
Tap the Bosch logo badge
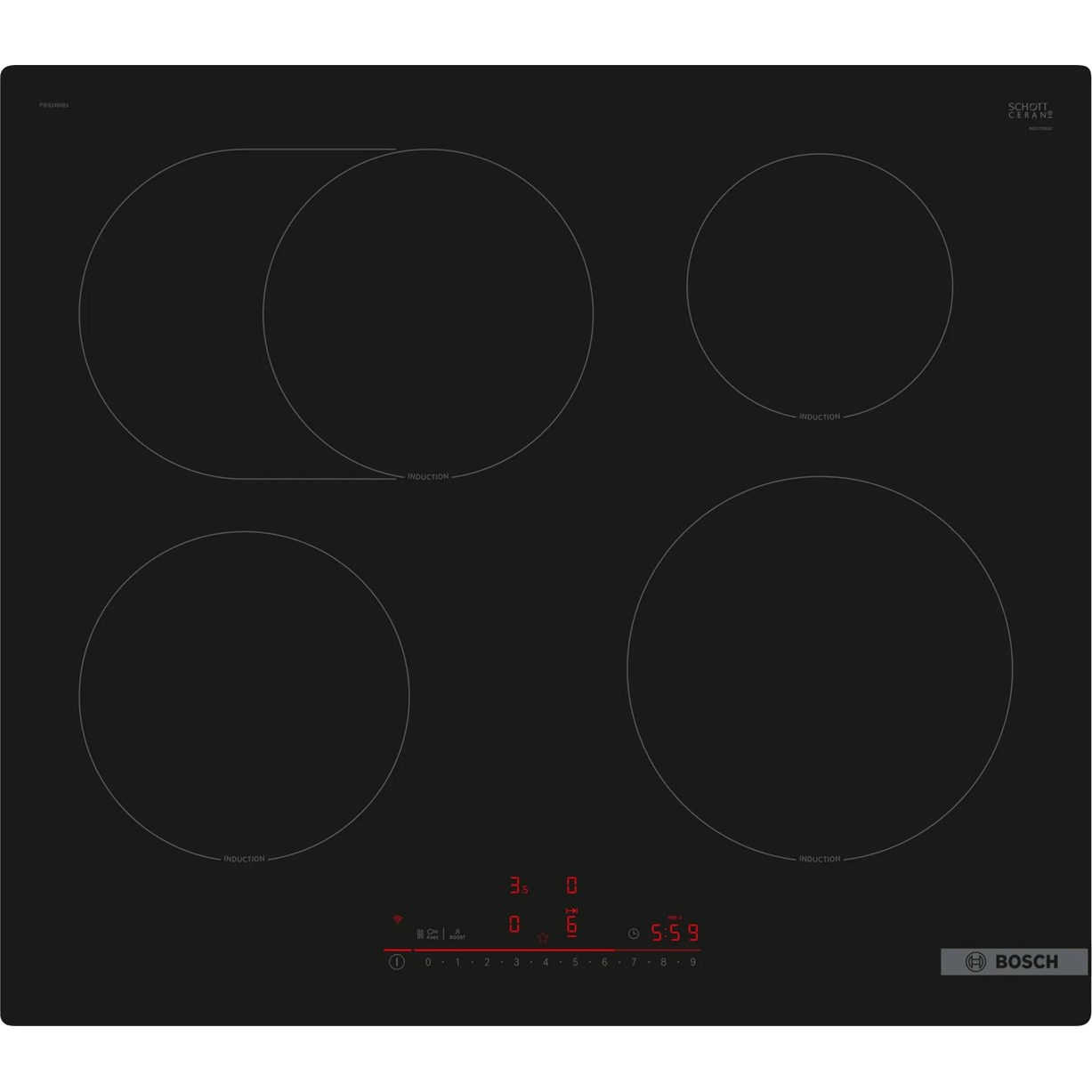point(1014,962)
